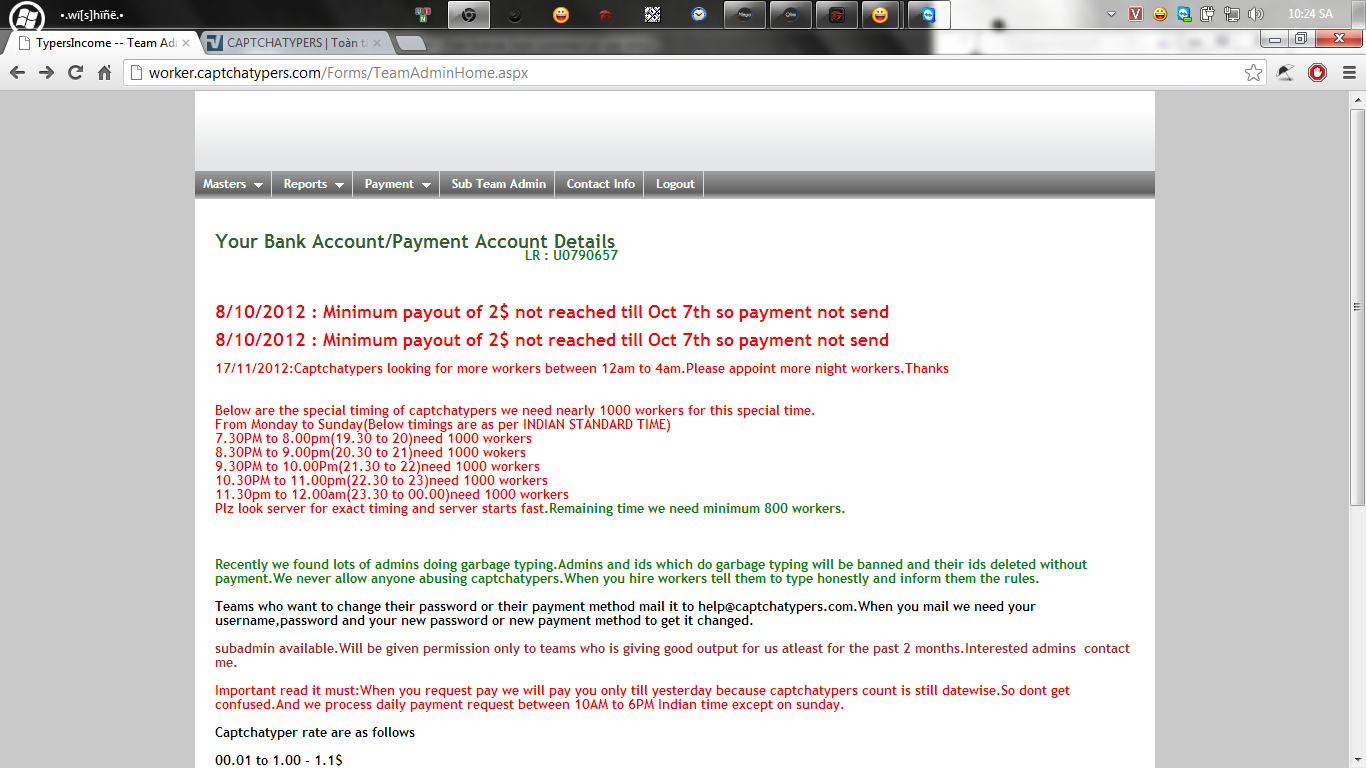Open the blue clock taskbar icon
Viewport: 1366px width, 768px height.
point(699,15)
